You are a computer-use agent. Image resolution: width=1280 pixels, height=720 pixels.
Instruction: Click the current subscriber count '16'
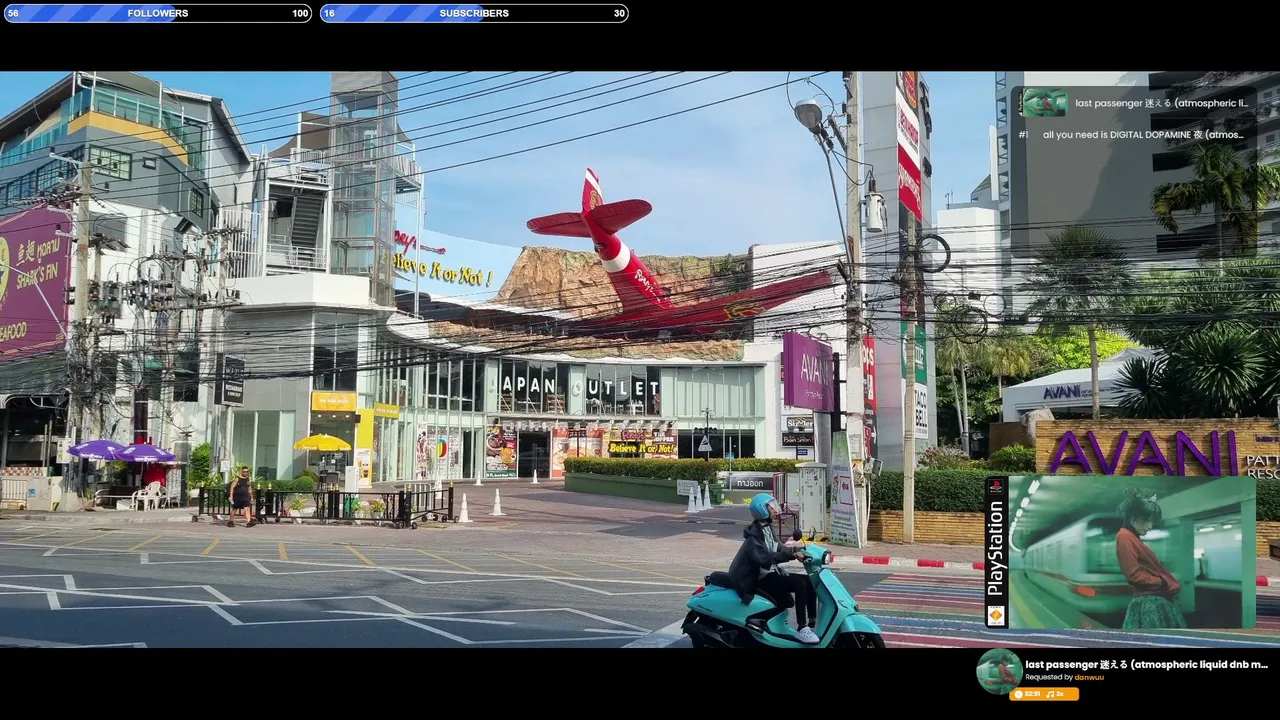(x=330, y=14)
